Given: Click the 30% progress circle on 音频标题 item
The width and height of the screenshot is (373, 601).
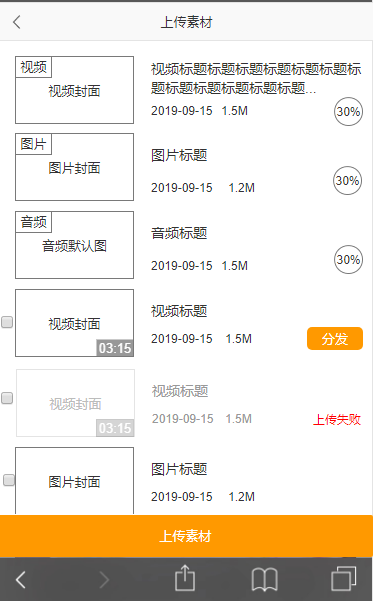Looking at the screenshot, I should click(x=348, y=259).
